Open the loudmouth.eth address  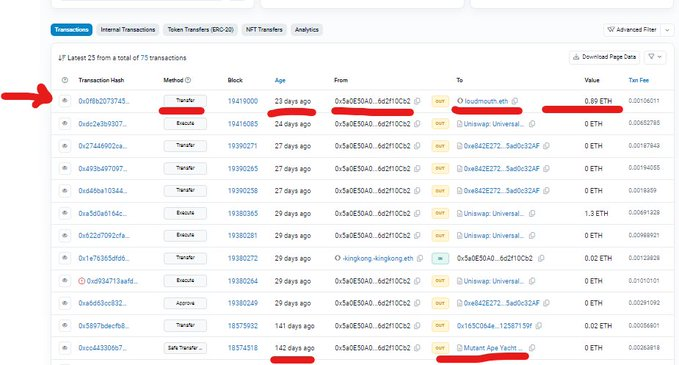click(x=486, y=101)
